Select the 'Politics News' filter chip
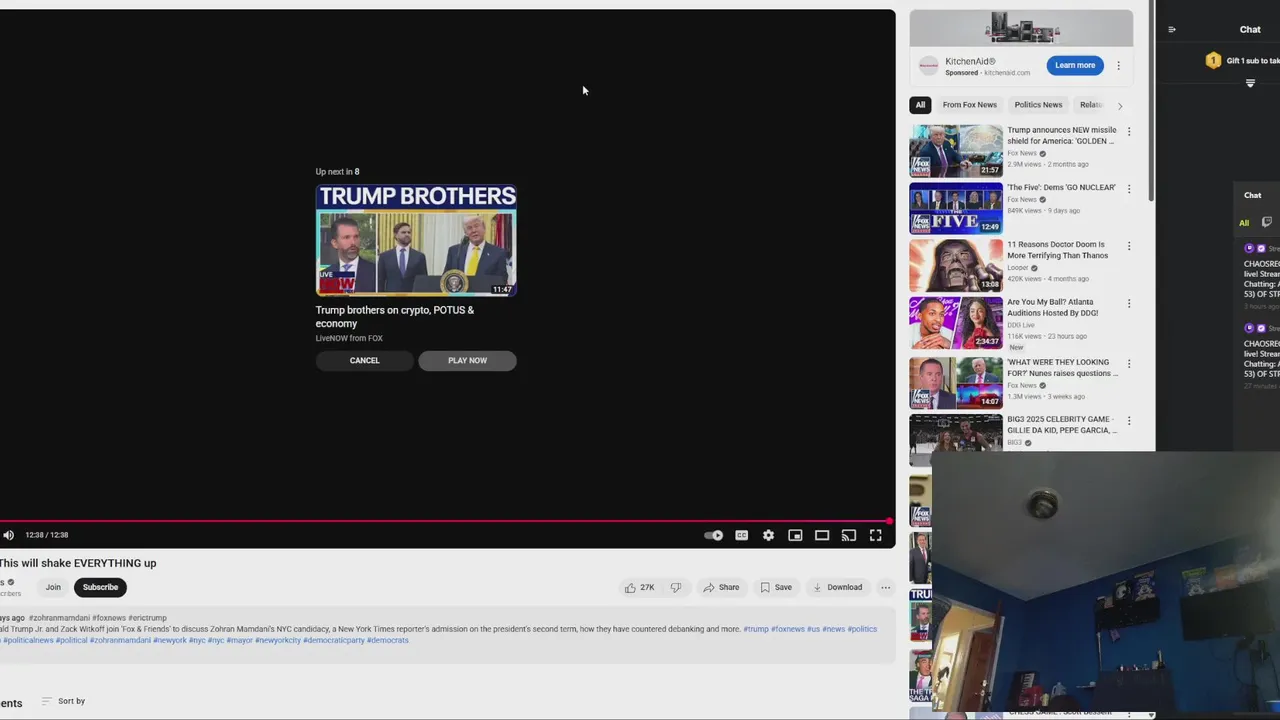This screenshot has width=1280, height=720. click(1038, 105)
